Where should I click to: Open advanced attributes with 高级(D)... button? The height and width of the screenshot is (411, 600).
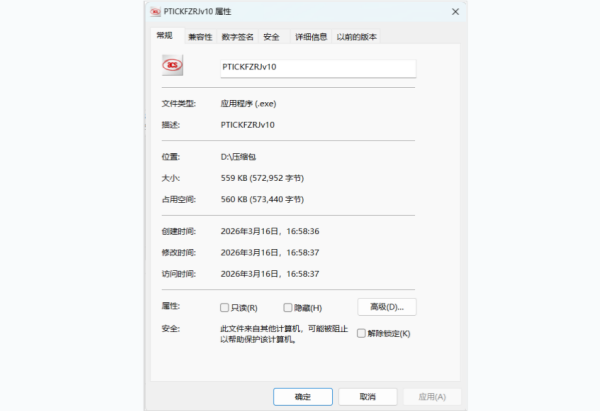point(386,307)
